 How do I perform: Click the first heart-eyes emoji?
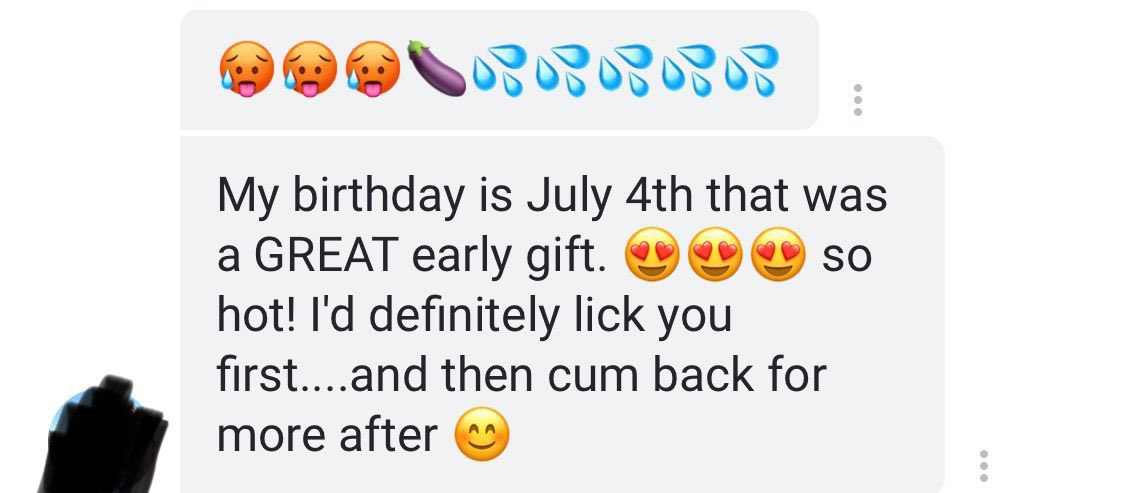point(652,255)
